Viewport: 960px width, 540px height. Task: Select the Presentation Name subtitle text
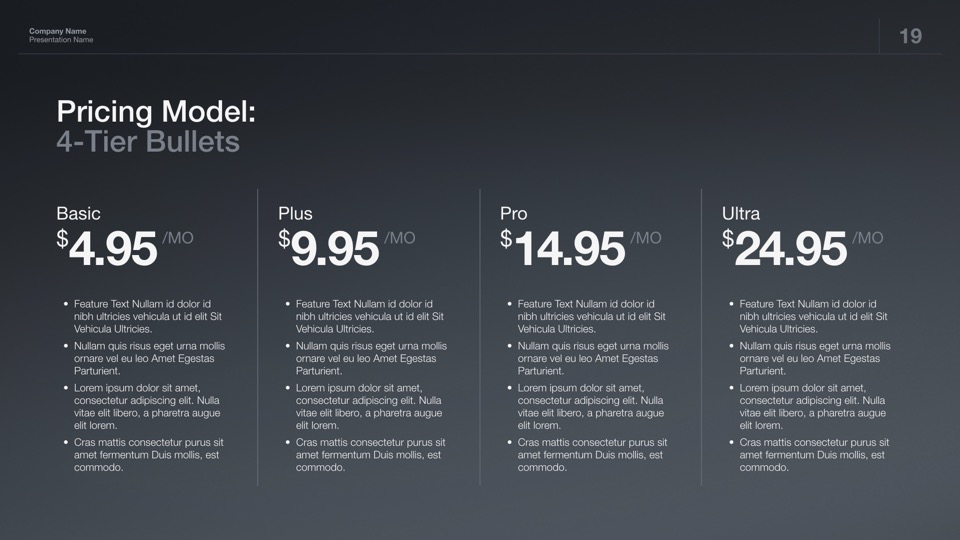coord(61,40)
